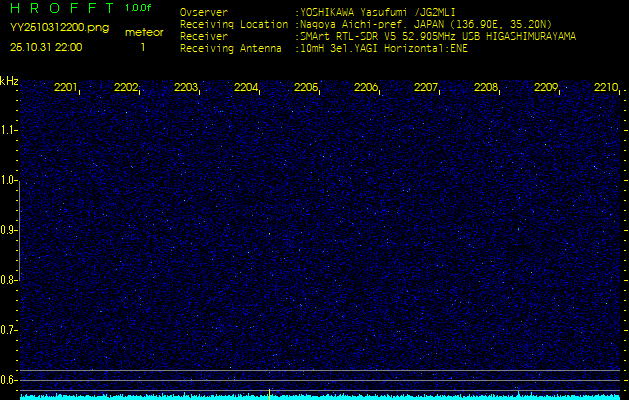Image resolution: width=629 pixels, height=400 pixels.
Task: Click the yellow meteor label
Action: click(x=144, y=32)
